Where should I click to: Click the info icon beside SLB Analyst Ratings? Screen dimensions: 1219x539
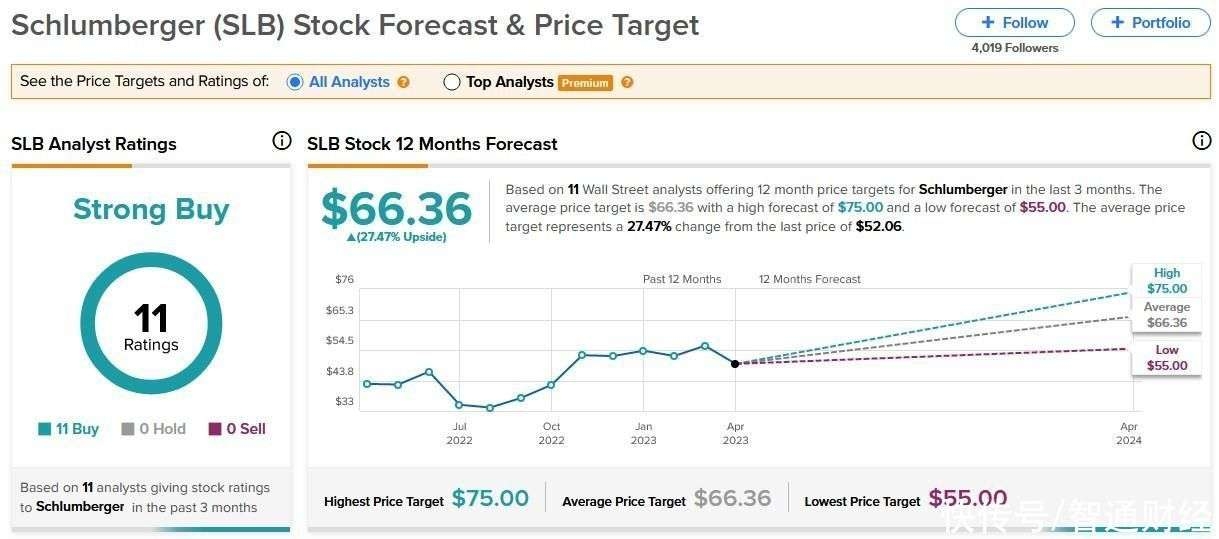[x=282, y=141]
